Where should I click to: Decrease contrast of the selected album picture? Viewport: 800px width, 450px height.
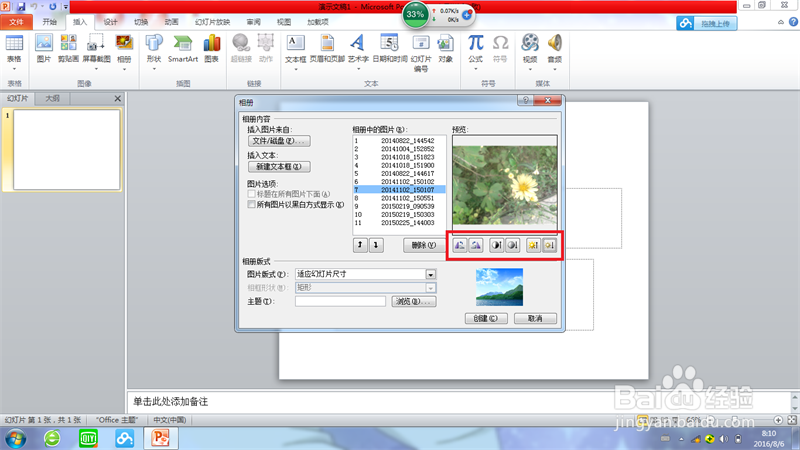pos(512,245)
